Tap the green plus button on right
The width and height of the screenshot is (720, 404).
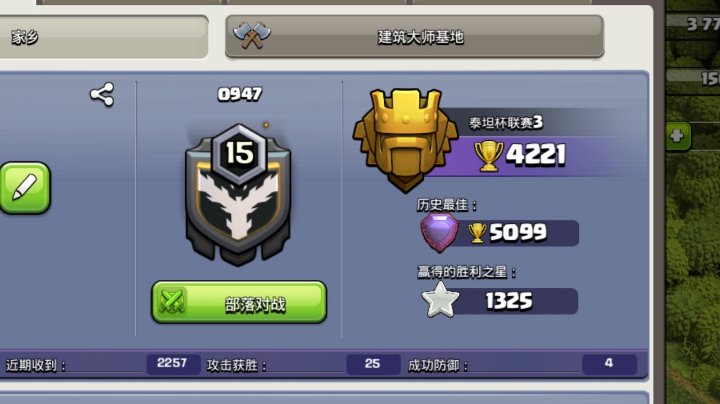click(678, 136)
